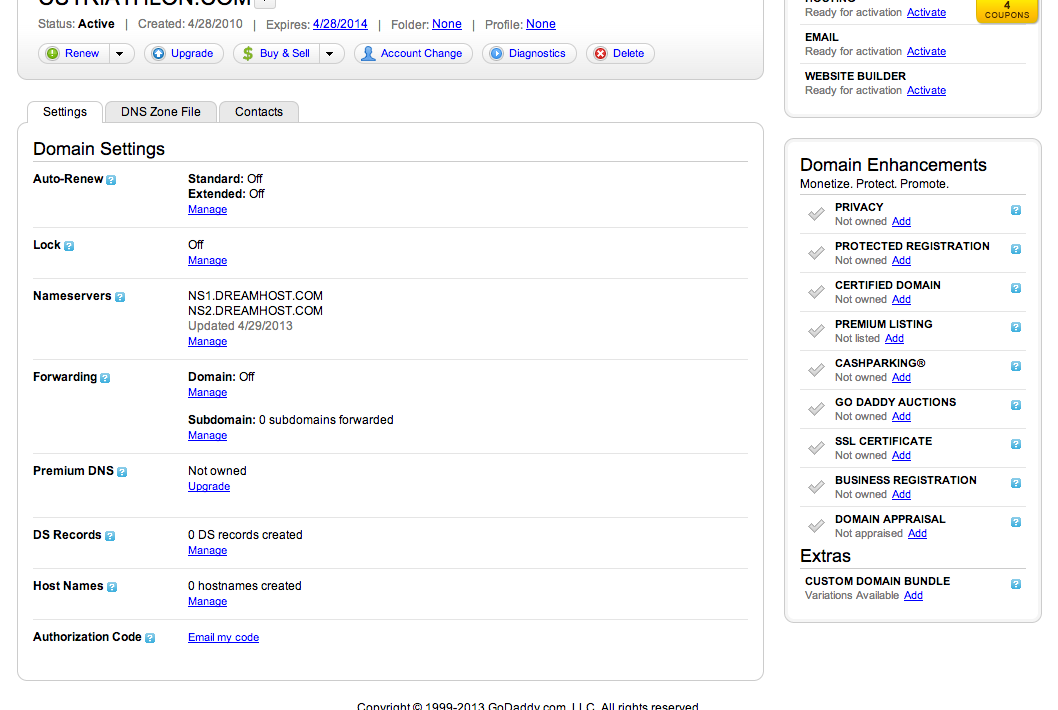Screen dimensions: 1058x710
Task: Click the help icon for Custom Domain Bundle
Action: pyautogui.click(x=1016, y=584)
